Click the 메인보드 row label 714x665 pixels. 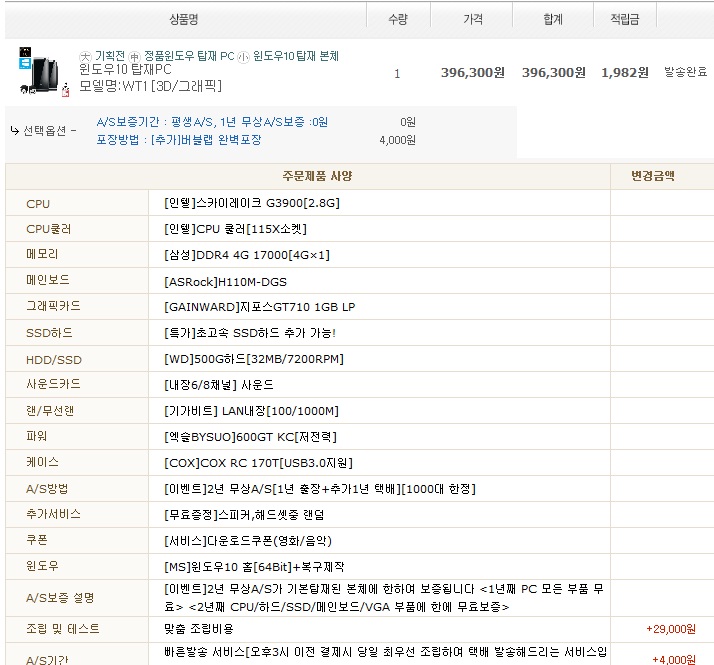click(48, 280)
